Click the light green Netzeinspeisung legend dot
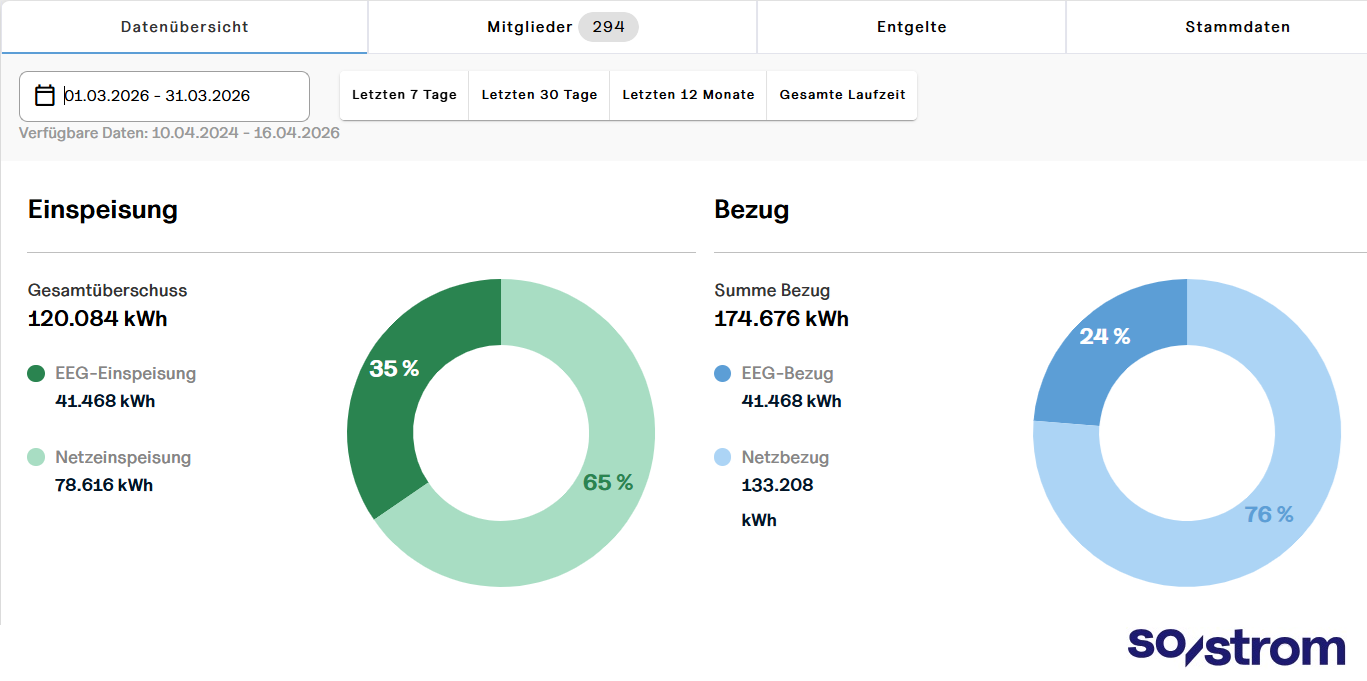 coord(35,457)
